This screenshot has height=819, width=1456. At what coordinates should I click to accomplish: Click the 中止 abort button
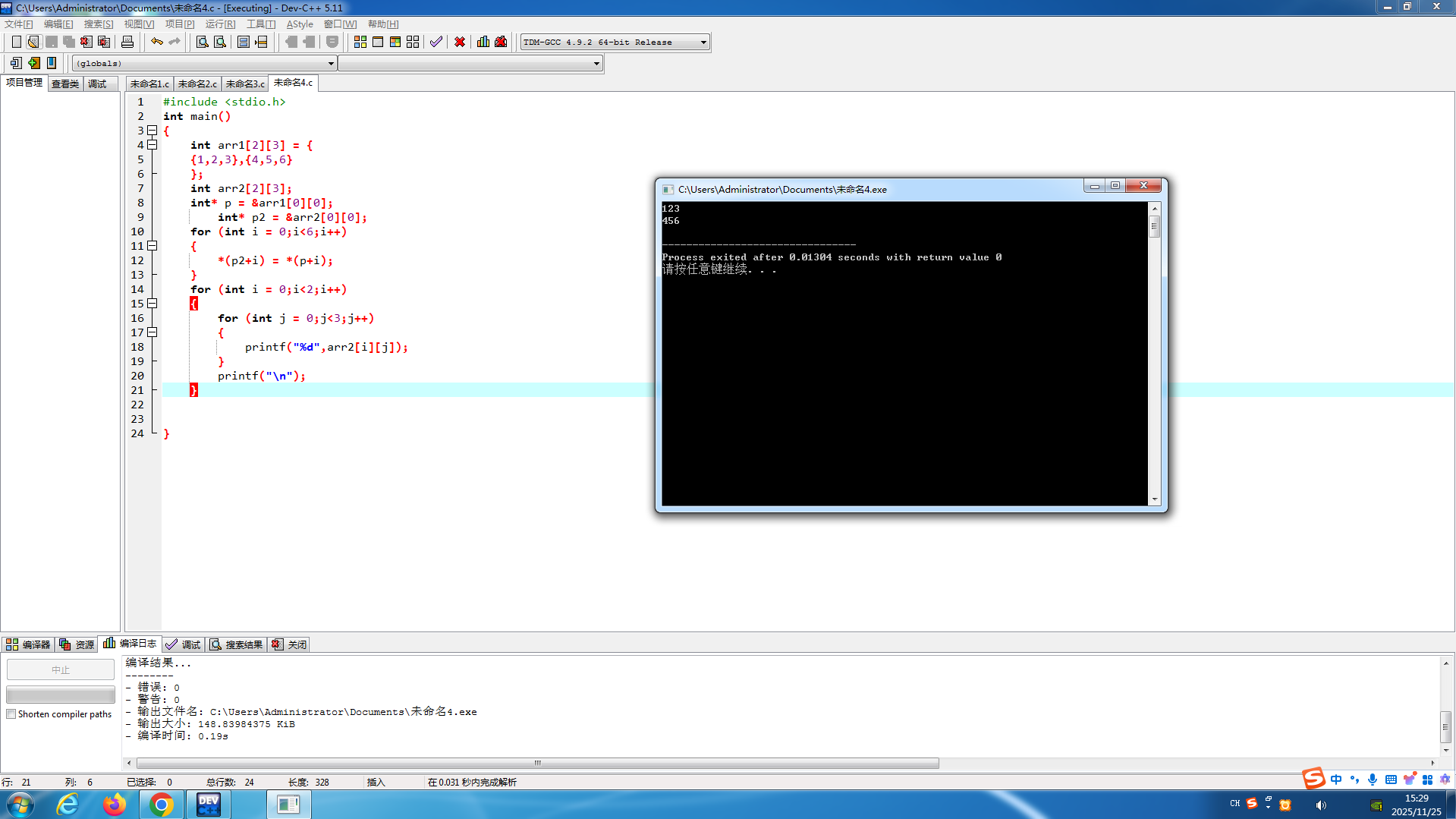point(61,669)
